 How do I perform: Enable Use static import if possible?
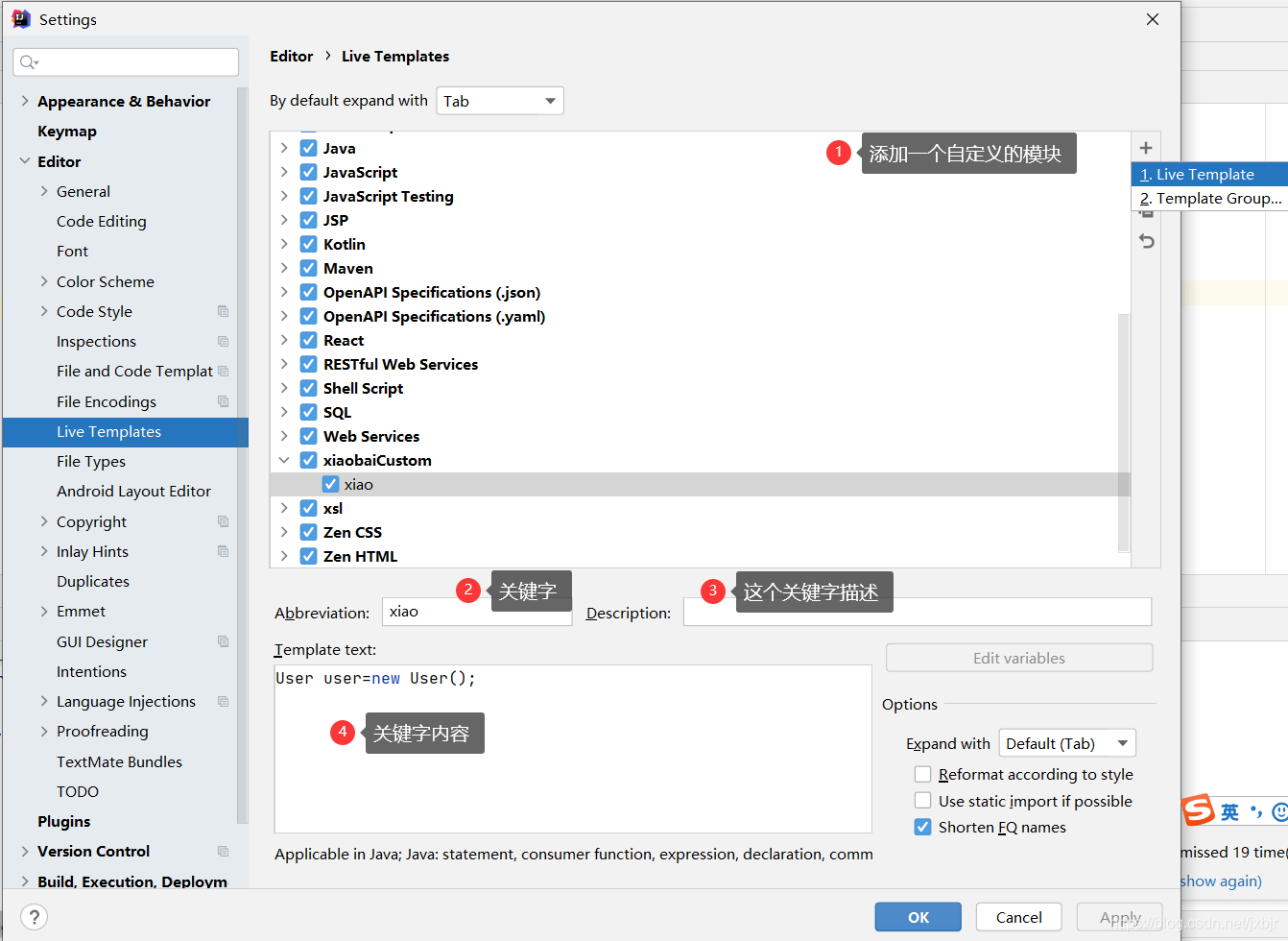[x=922, y=801]
